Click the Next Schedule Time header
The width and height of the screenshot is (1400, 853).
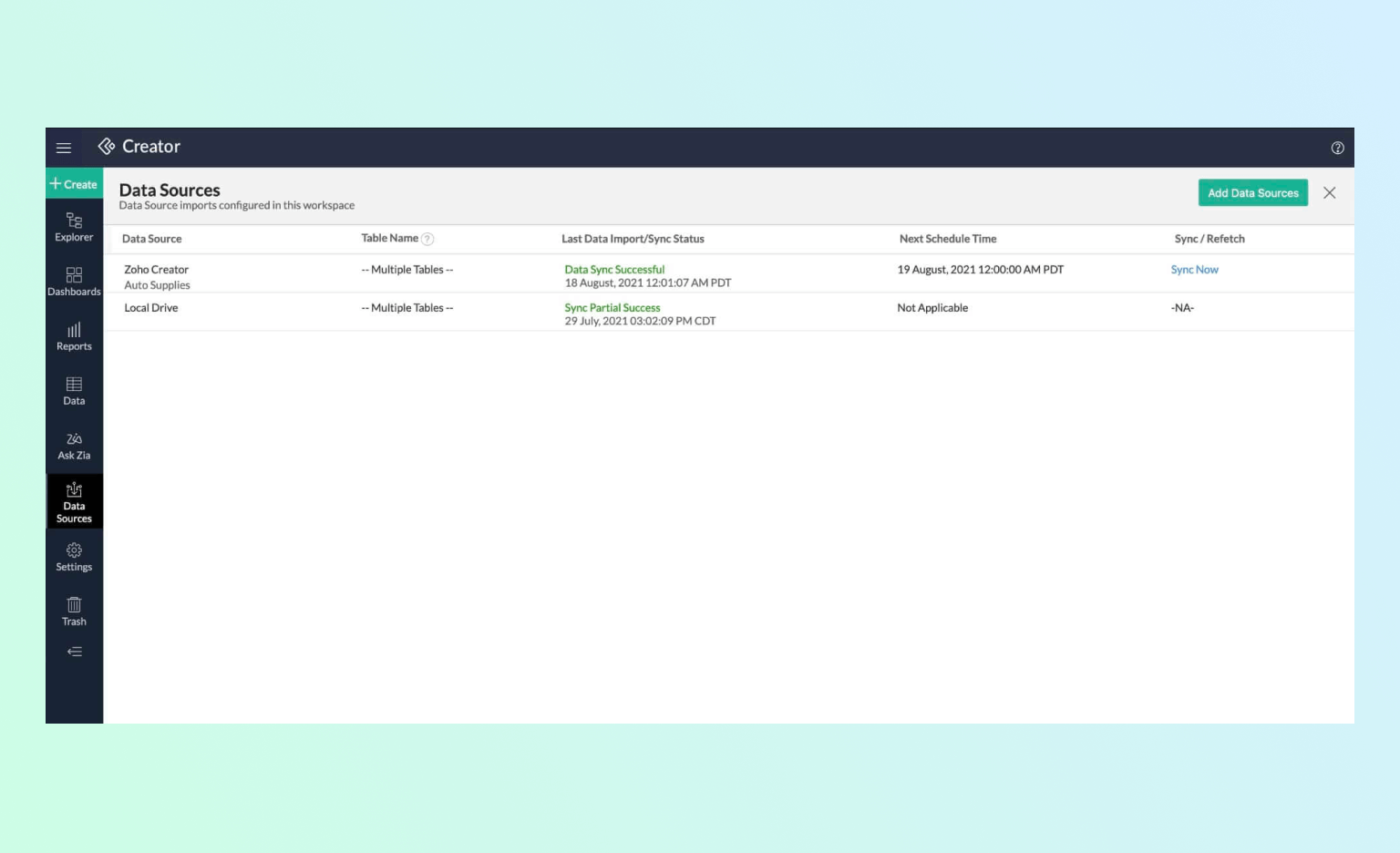click(x=948, y=239)
